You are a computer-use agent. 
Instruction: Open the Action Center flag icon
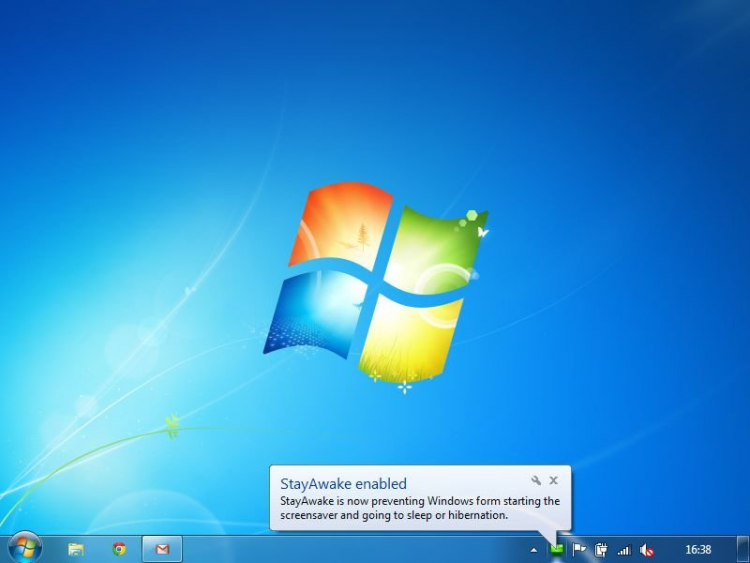click(x=579, y=550)
